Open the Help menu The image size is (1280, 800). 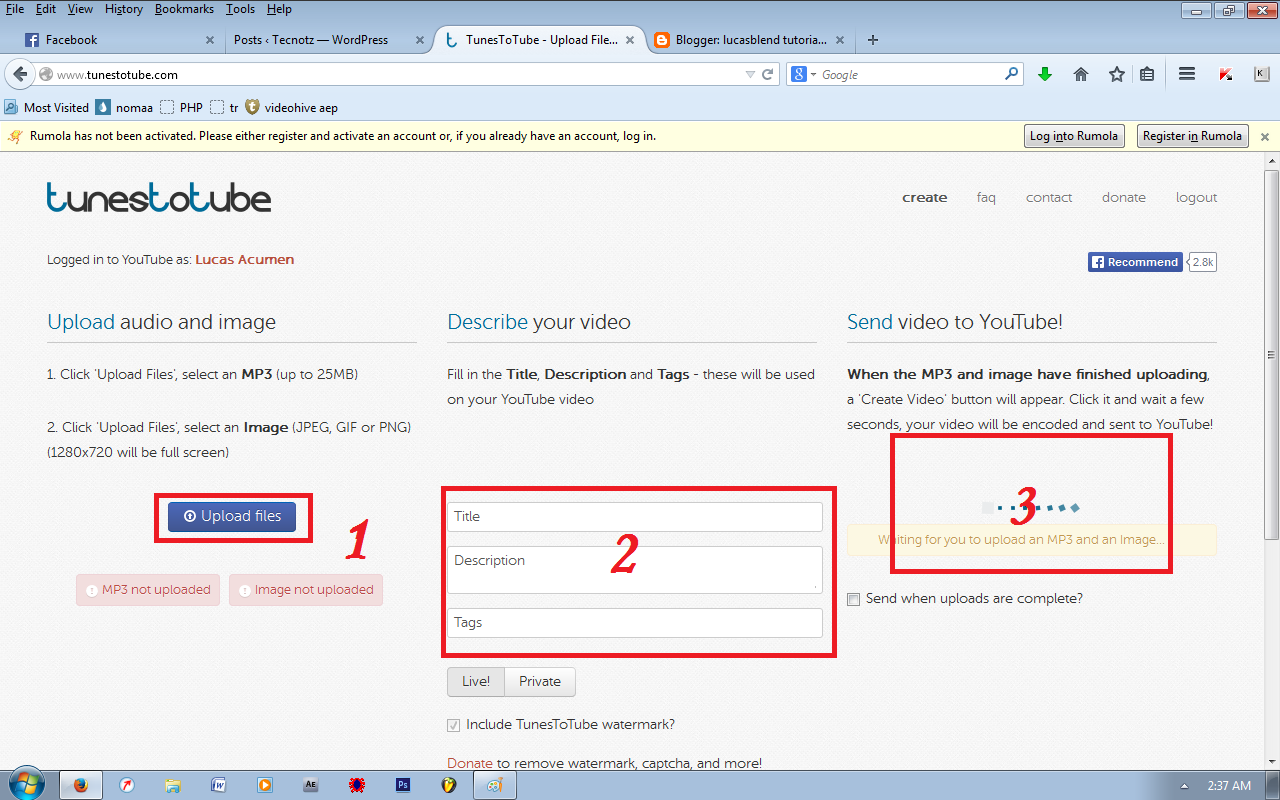[279, 9]
